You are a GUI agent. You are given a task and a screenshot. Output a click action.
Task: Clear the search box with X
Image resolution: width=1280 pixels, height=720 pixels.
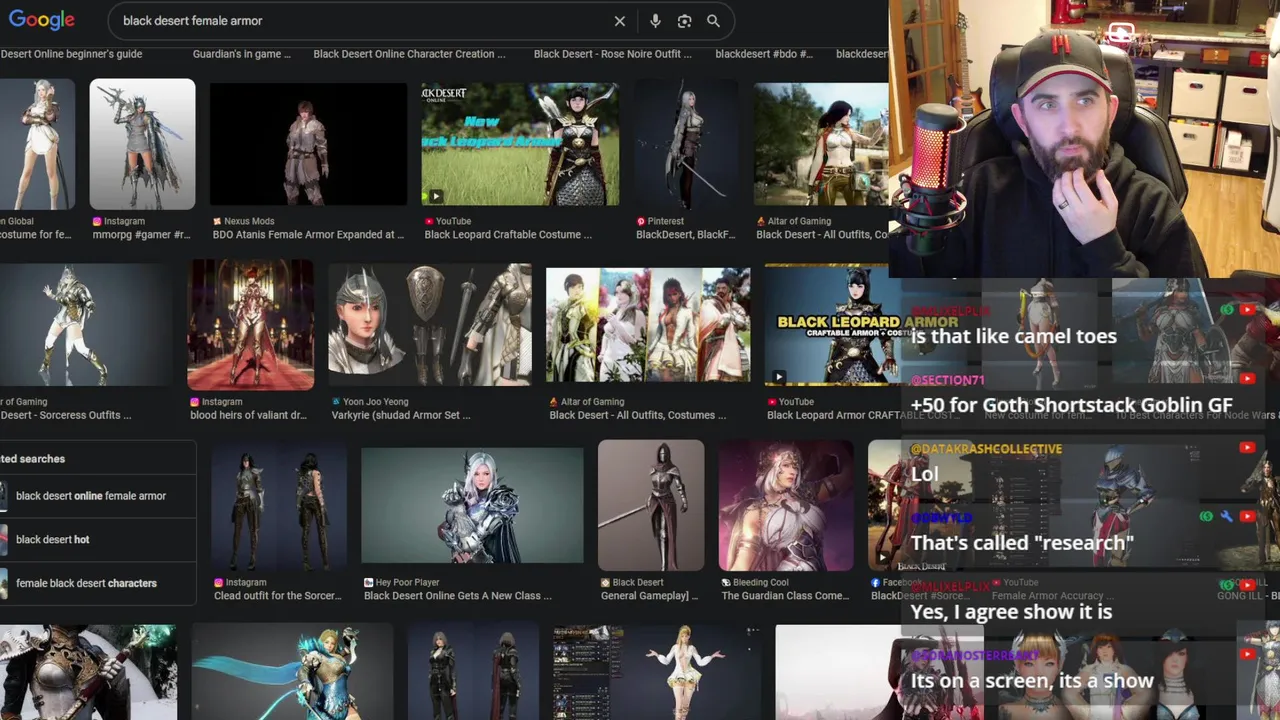pyautogui.click(x=620, y=21)
